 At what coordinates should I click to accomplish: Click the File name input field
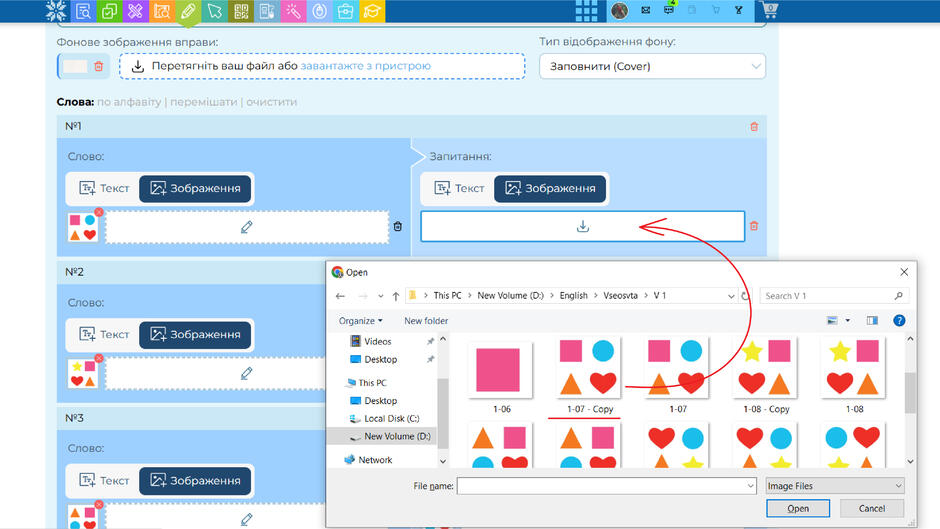pos(606,486)
